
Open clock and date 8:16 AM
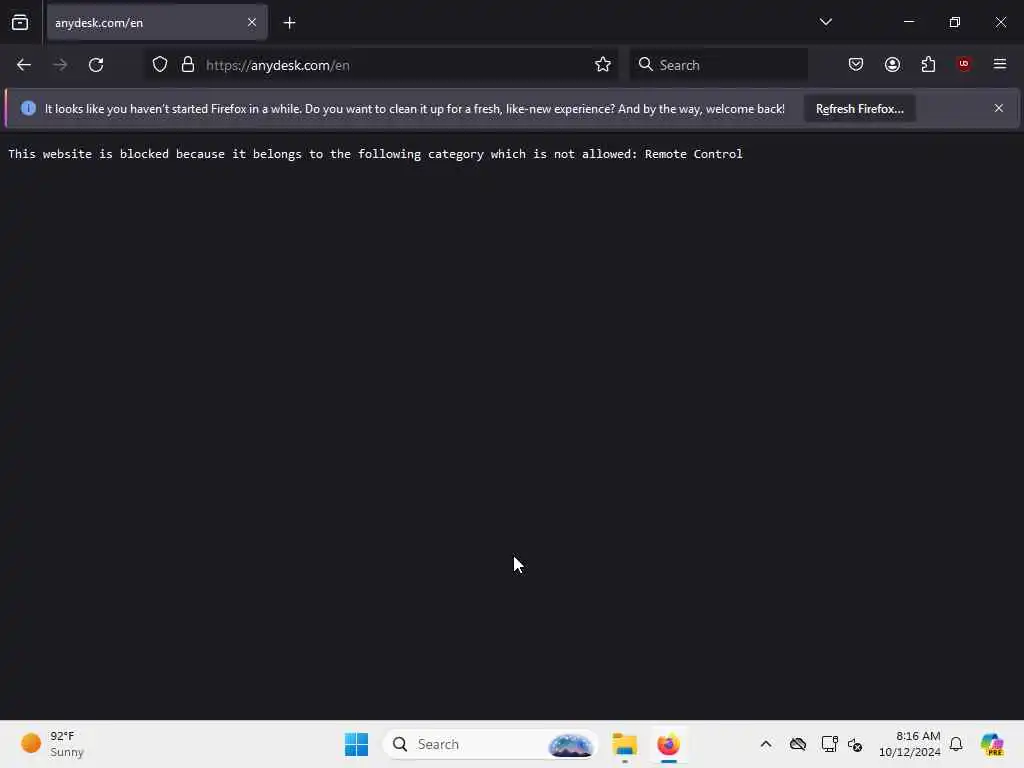click(909, 744)
